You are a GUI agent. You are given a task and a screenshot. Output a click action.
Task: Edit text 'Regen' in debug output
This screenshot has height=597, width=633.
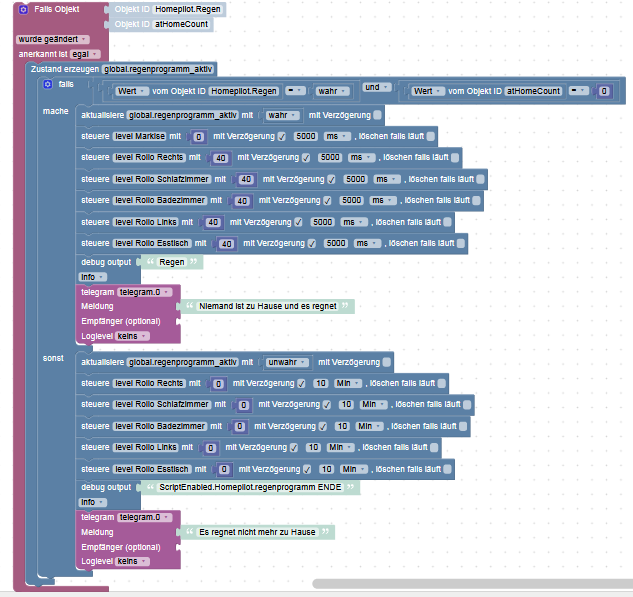coord(172,262)
